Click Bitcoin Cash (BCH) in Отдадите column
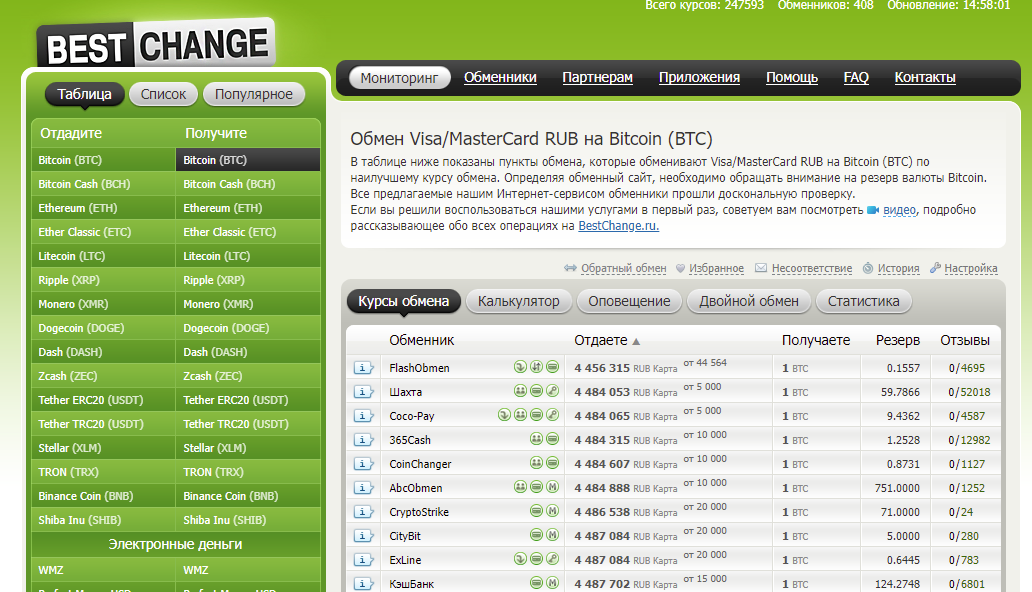This screenshot has width=1032, height=592. coord(103,184)
